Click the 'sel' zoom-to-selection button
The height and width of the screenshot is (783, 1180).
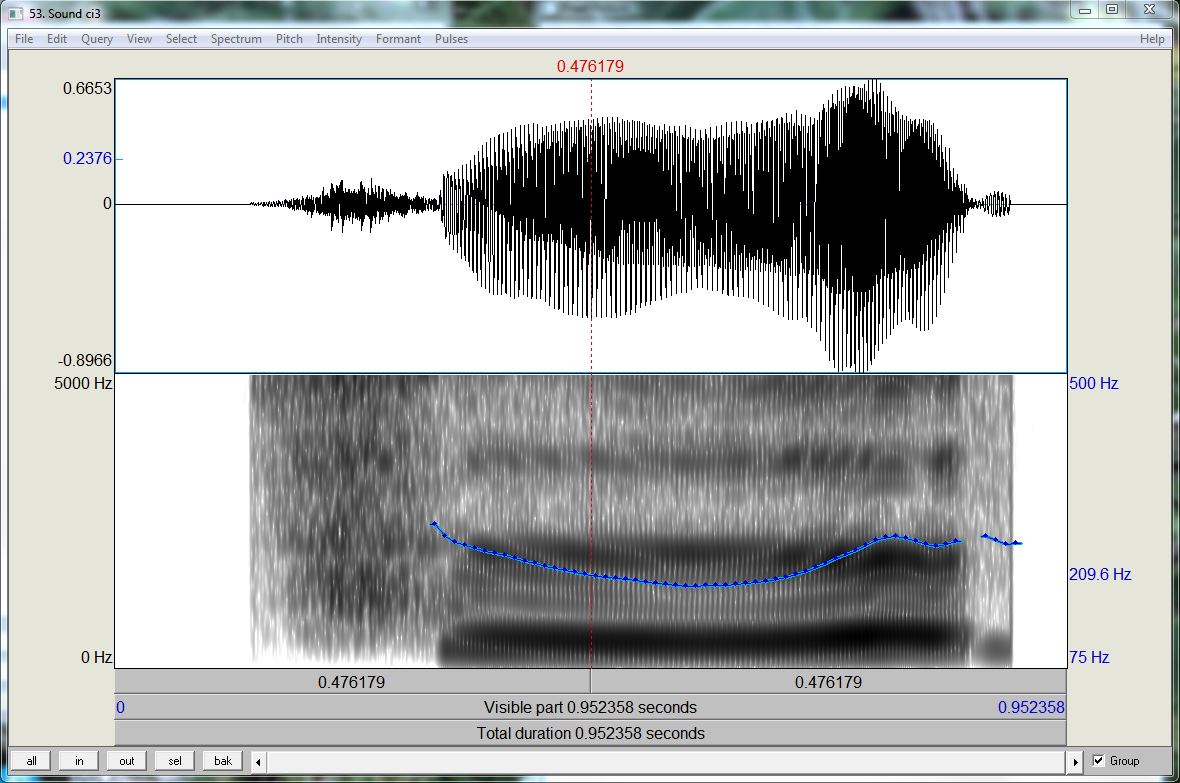tap(175, 761)
